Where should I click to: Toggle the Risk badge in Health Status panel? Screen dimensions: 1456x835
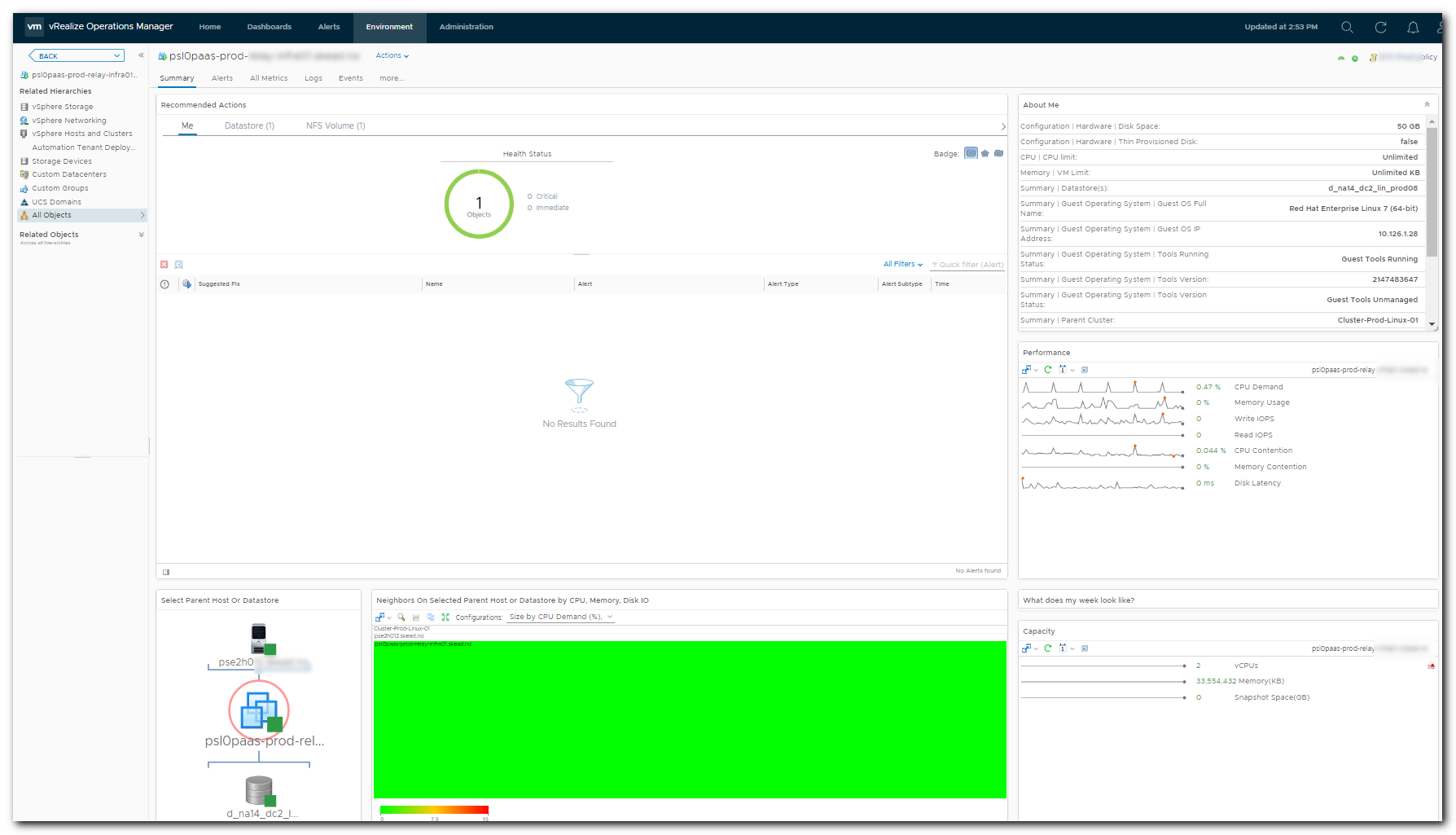(x=985, y=153)
